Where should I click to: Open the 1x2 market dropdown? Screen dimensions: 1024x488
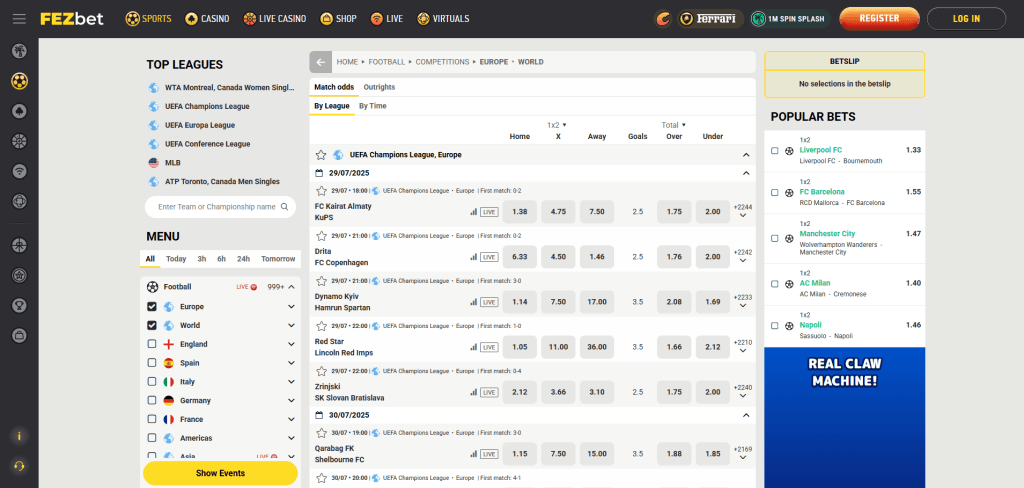click(557, 125)
